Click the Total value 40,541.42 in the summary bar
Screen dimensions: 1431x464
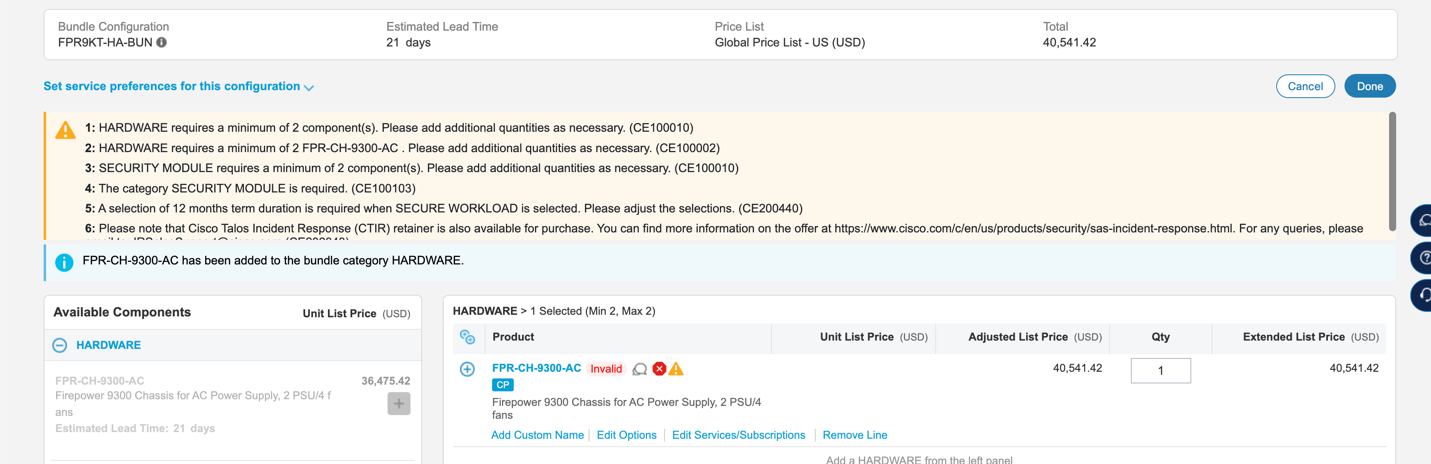(x=1069, y=43)
